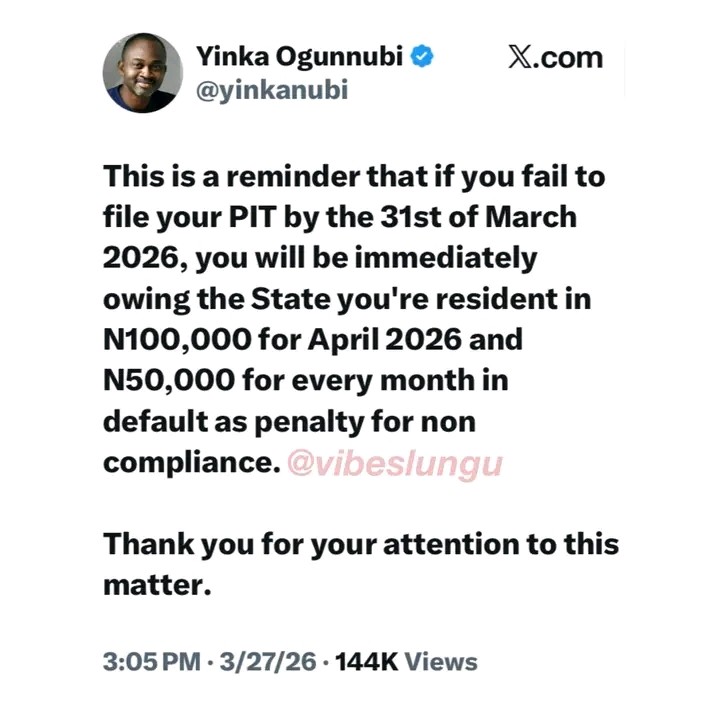Click the X logo
This screenshot has height=720, width=720.
[x=520, y=58]
